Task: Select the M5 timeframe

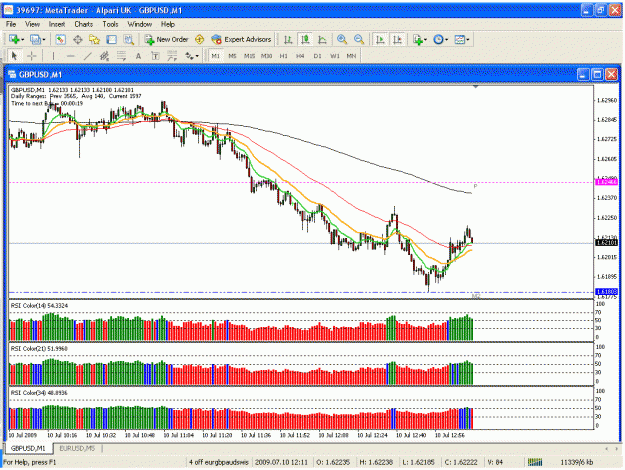Action: (x=232, y=56)
